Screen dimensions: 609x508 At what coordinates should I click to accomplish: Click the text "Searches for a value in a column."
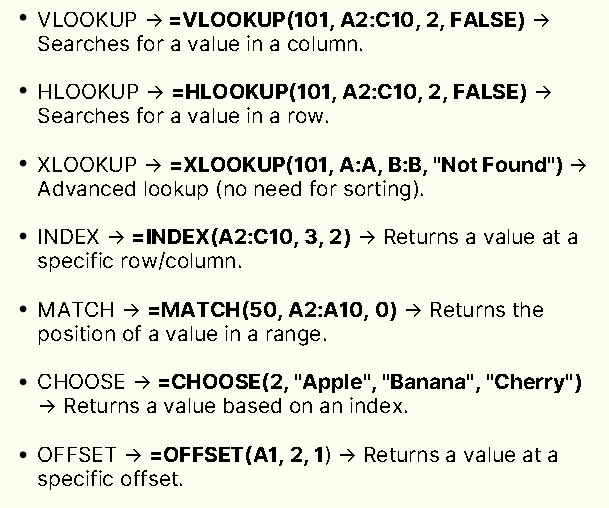[200, 44]
